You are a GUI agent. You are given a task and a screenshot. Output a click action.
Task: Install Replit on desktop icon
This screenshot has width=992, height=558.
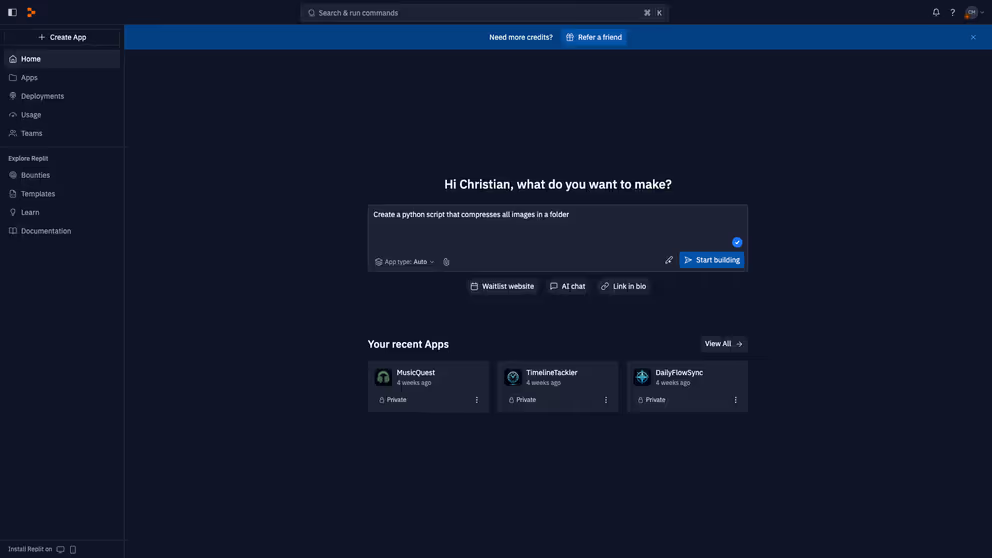click(60, 549)
